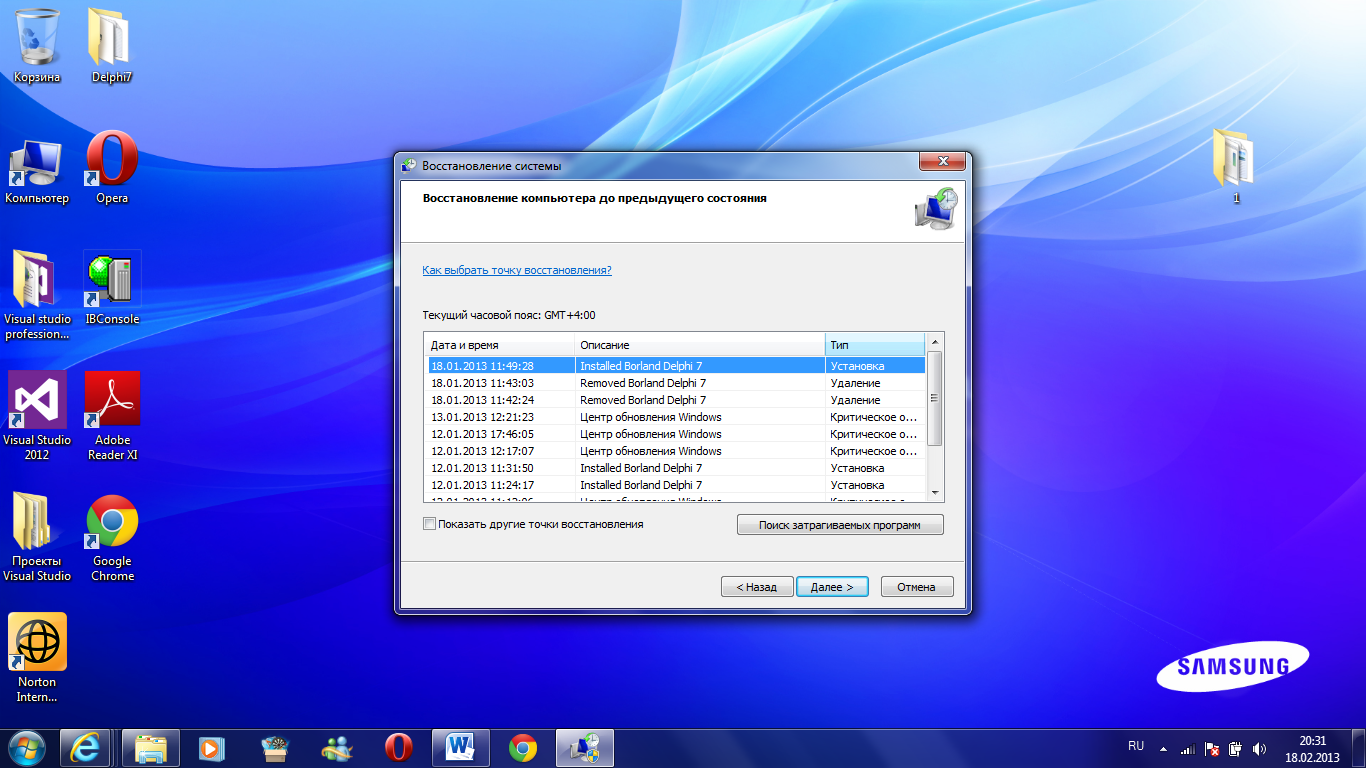Sort by Дата и время column header
This screenshot has height=768, width=1366.
[x=500, y=345]
